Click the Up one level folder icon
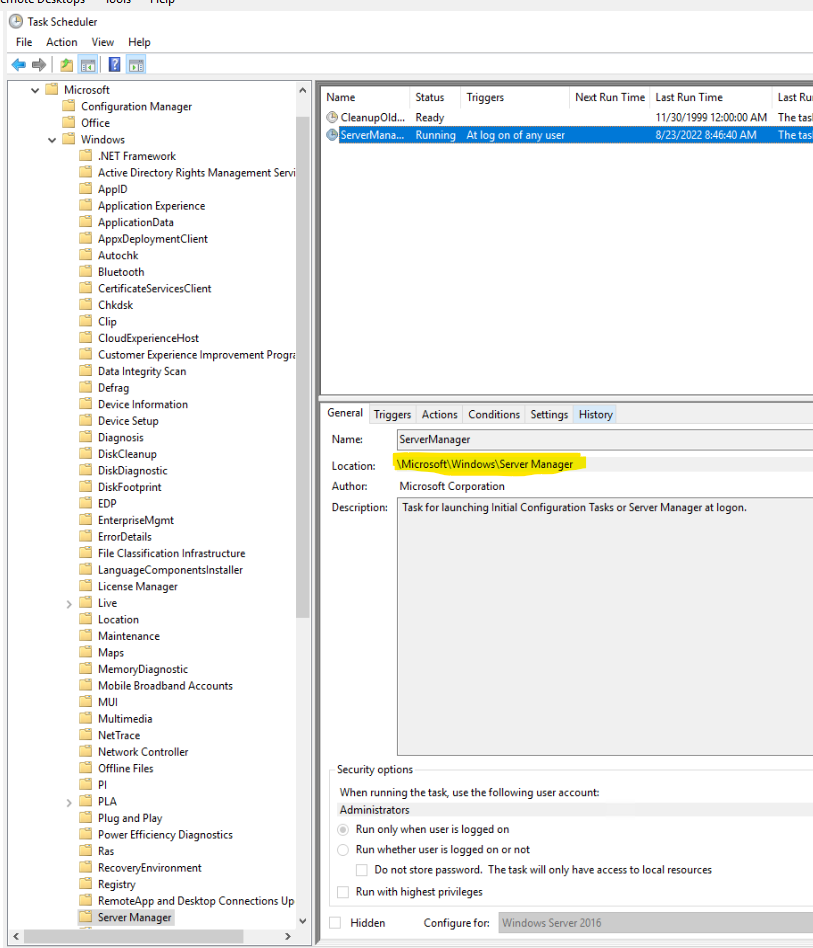 coord(66,65)
